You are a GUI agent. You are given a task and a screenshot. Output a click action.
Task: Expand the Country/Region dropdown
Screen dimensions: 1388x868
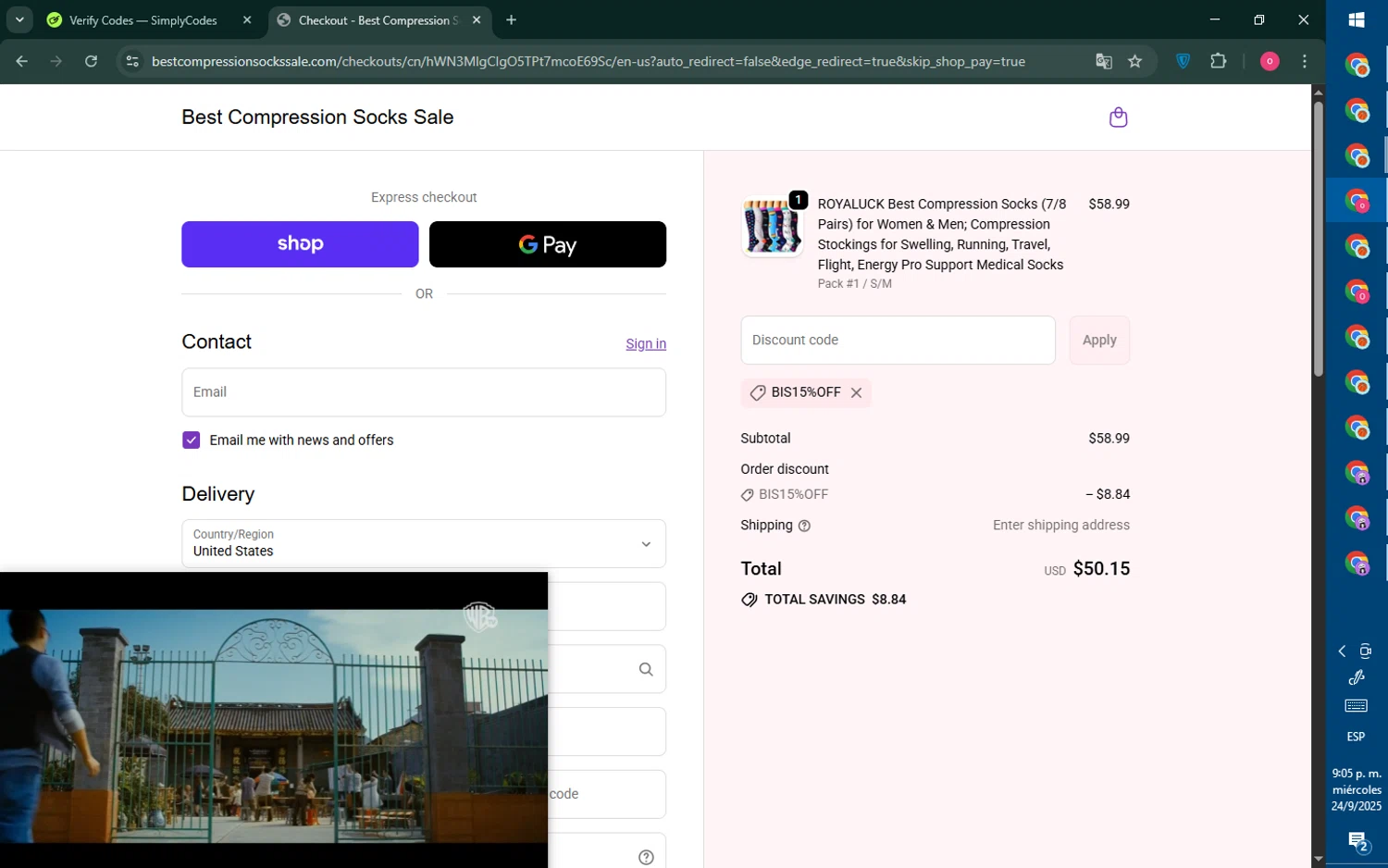click(x=424, y=543)
